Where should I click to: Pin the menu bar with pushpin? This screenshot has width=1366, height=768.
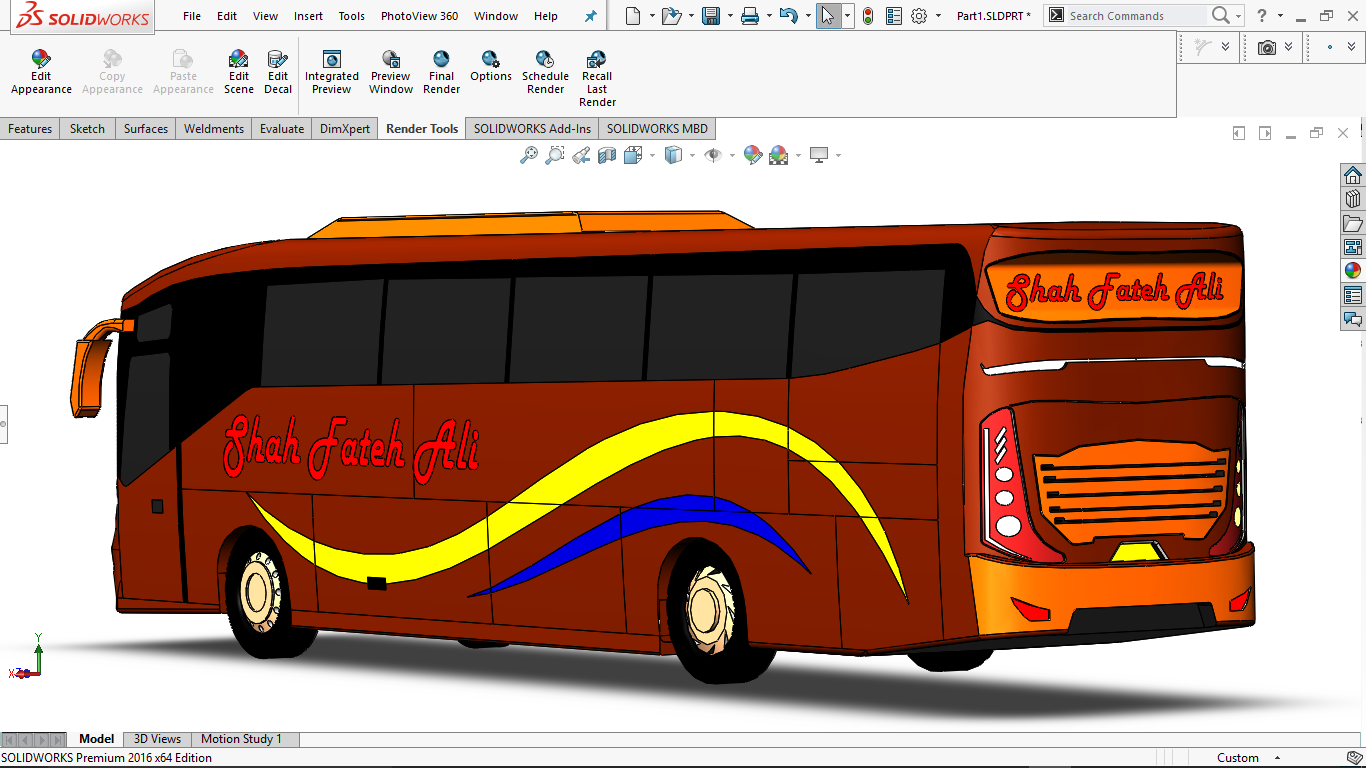(x=591, y=16)
